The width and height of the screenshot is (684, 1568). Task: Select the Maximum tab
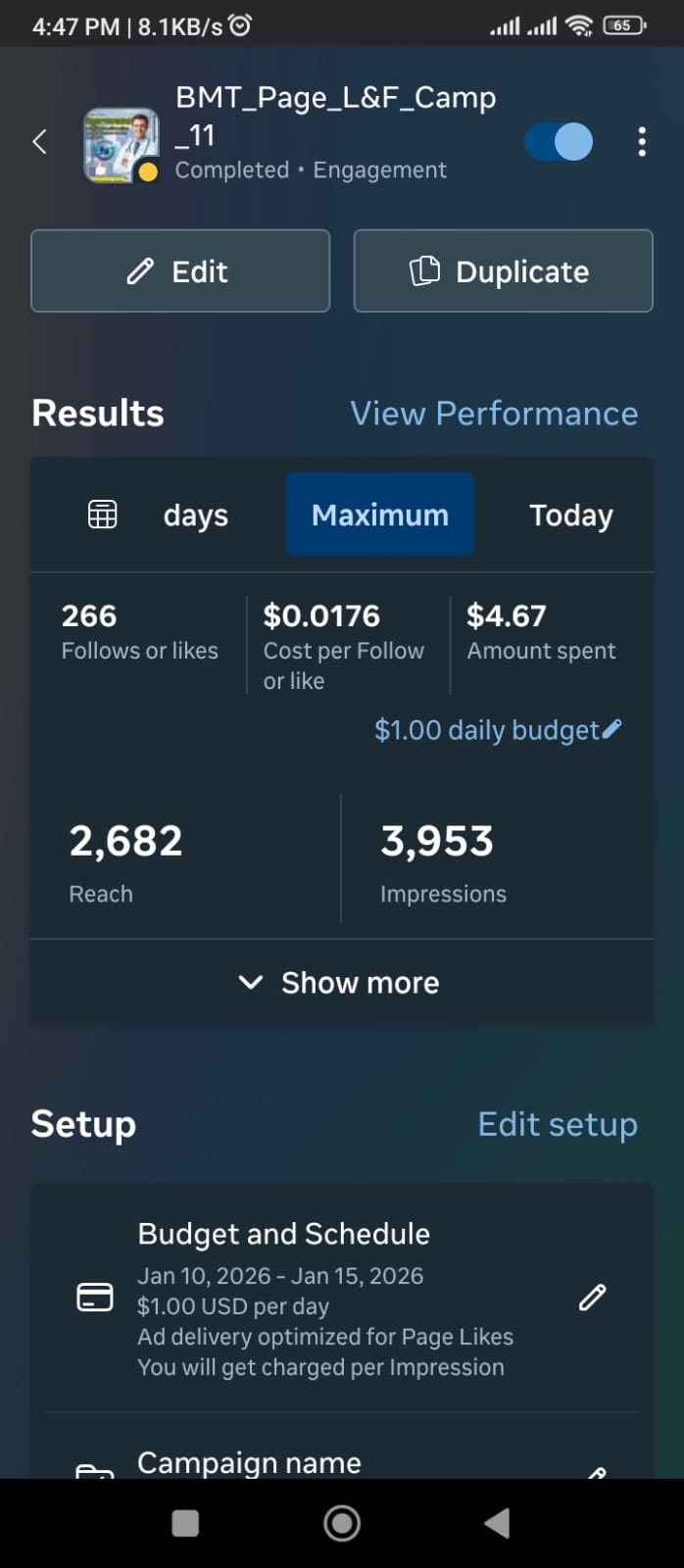(x=380, y=515)
